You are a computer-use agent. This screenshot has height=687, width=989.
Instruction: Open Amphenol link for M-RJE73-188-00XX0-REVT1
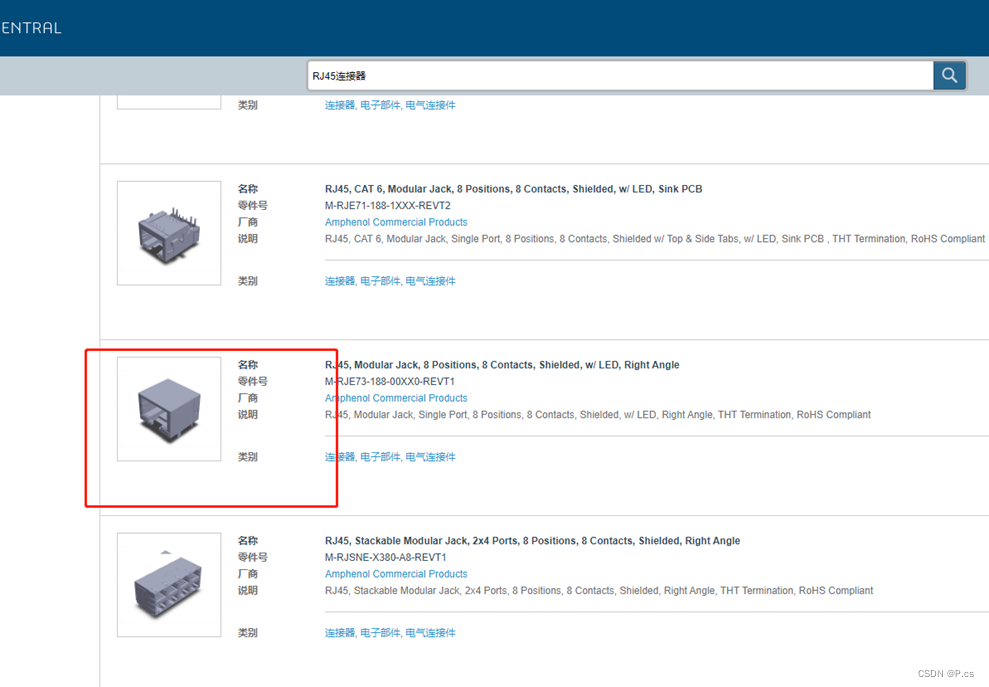pyautogui.click(x=396, y=398)
